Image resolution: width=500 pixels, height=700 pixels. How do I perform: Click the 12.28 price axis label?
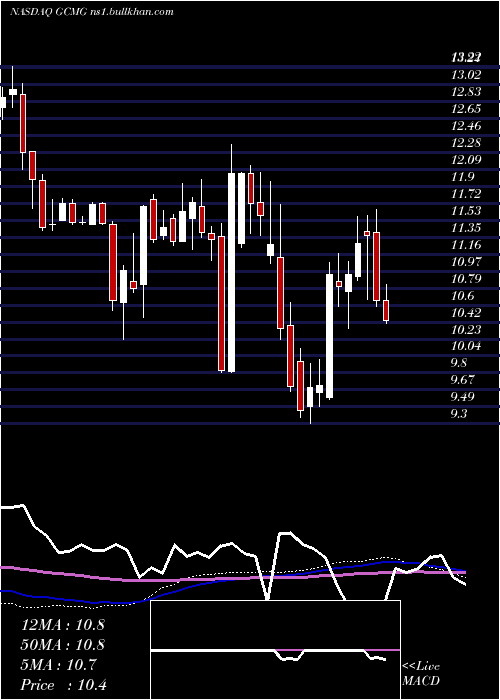click(466, 143)
